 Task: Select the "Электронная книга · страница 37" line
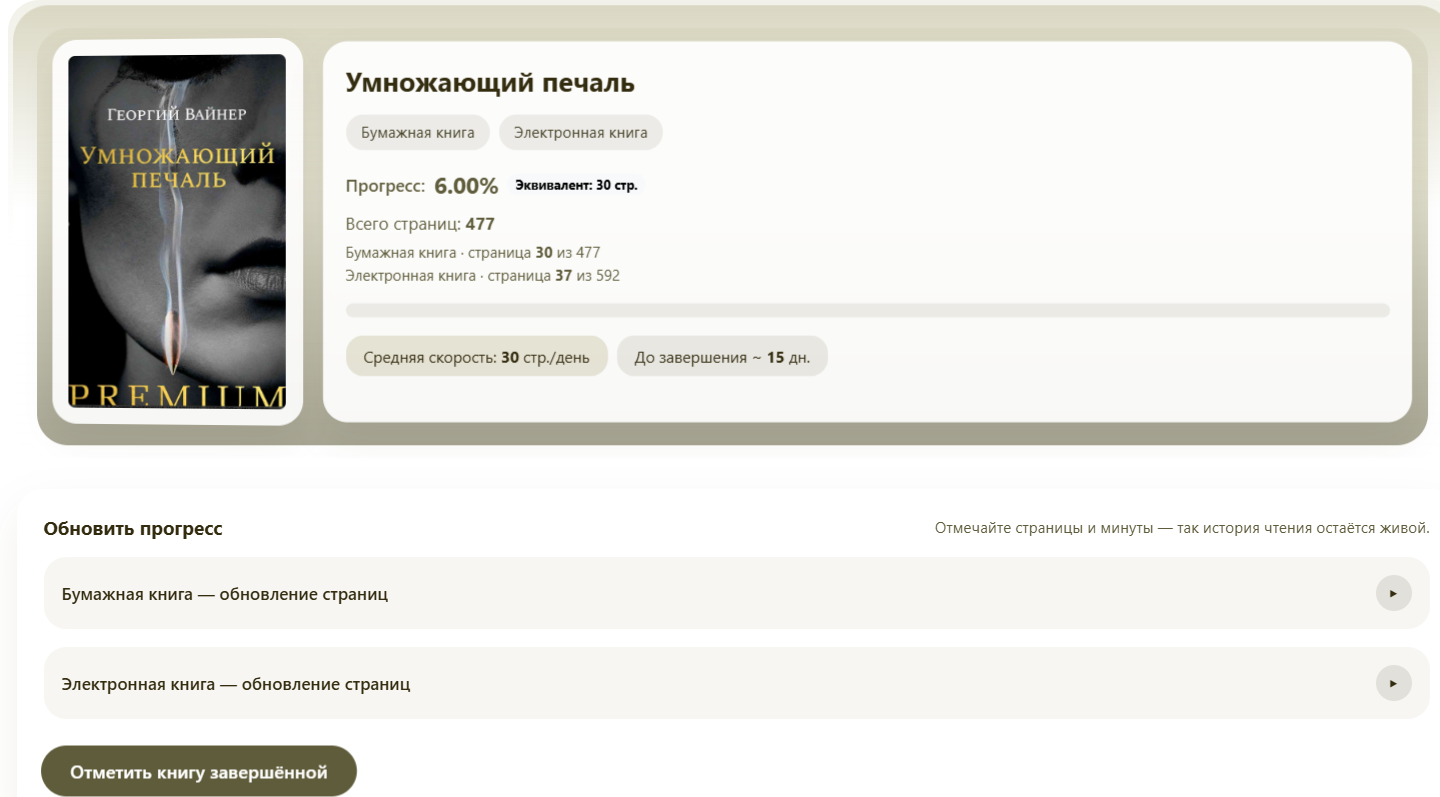(x=483, y=276)
